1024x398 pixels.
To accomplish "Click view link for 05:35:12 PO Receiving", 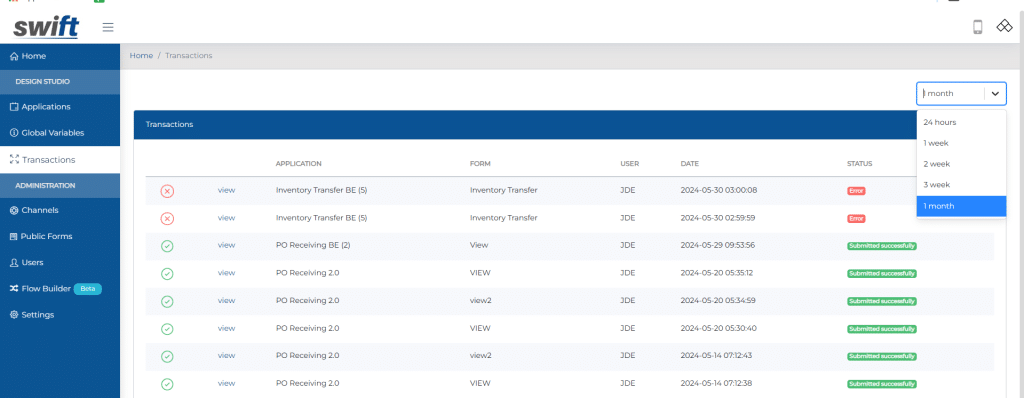I will point(226,273).
